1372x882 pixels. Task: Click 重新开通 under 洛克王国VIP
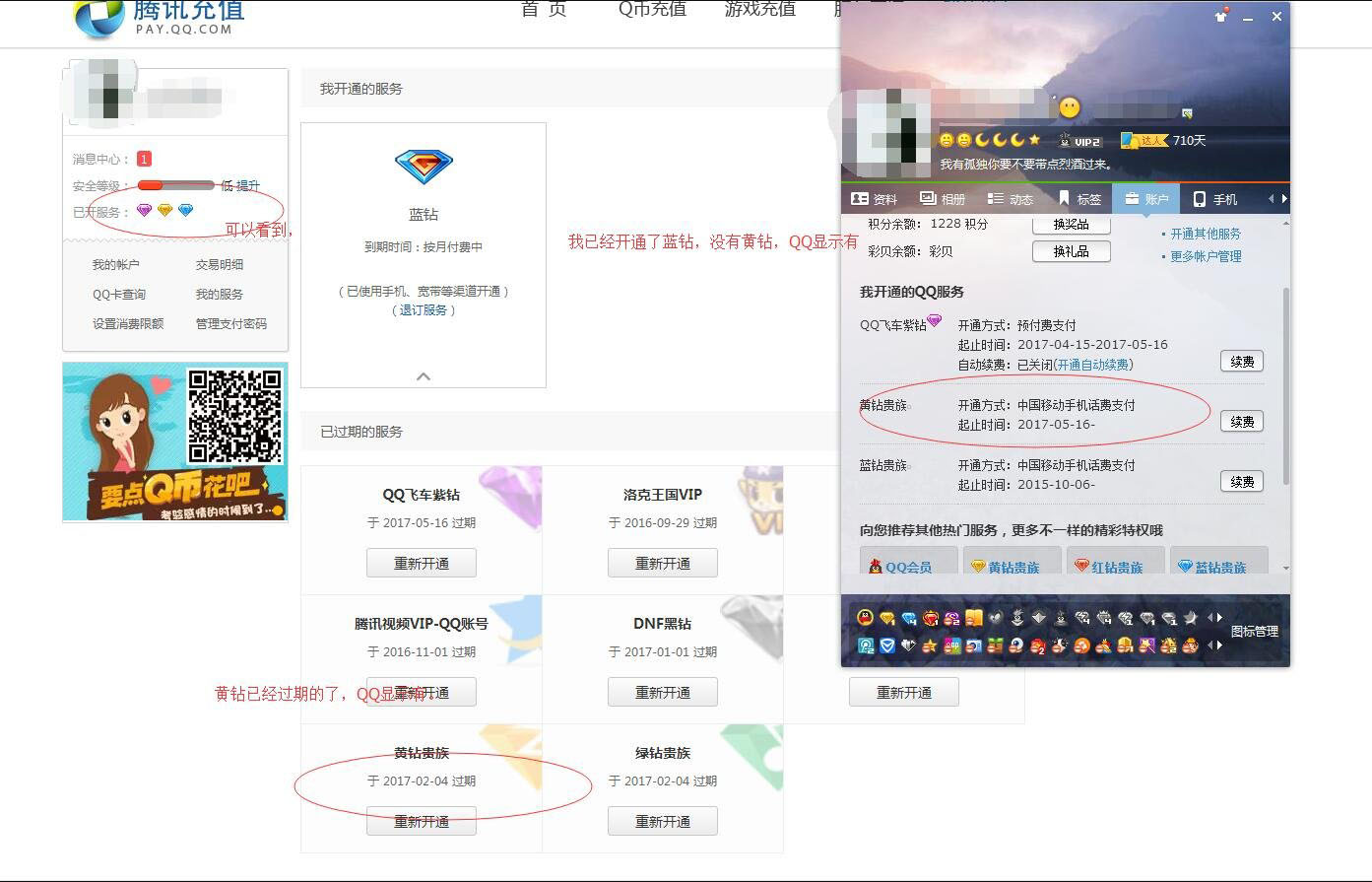tap(663, 564)
